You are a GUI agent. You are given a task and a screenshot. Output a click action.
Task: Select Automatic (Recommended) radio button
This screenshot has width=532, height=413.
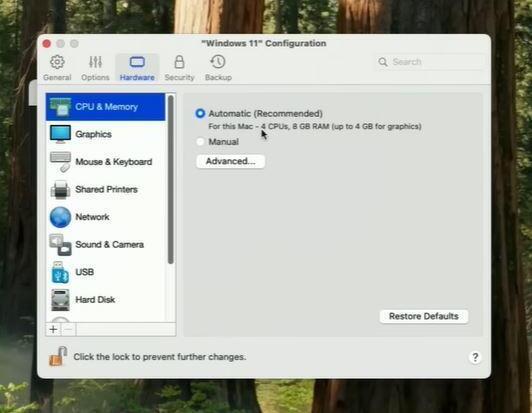[200, 113]
